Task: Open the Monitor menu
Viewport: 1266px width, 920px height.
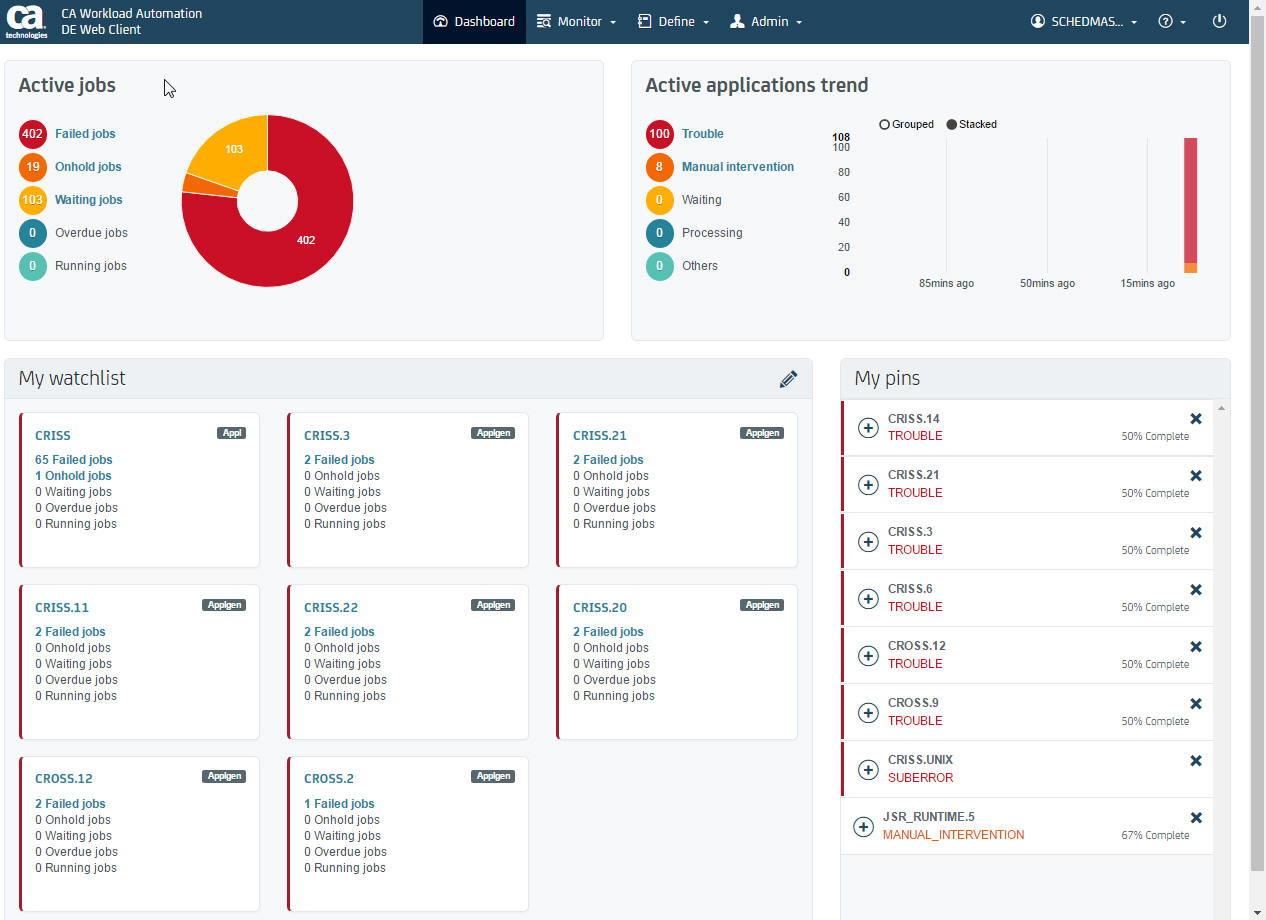Action: 576,21
